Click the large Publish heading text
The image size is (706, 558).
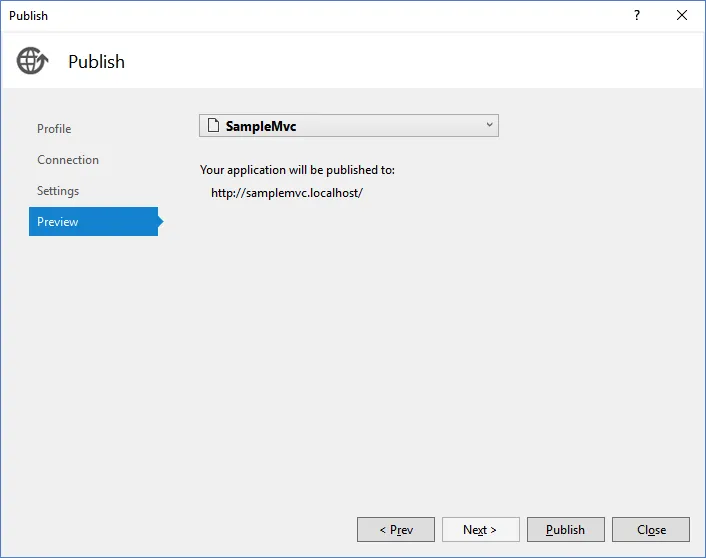pos(96,62)
